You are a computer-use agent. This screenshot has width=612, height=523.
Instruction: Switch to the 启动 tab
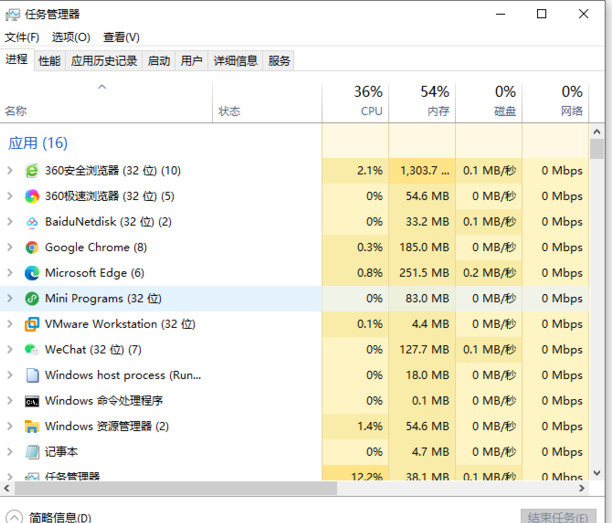tap(159, 61)
